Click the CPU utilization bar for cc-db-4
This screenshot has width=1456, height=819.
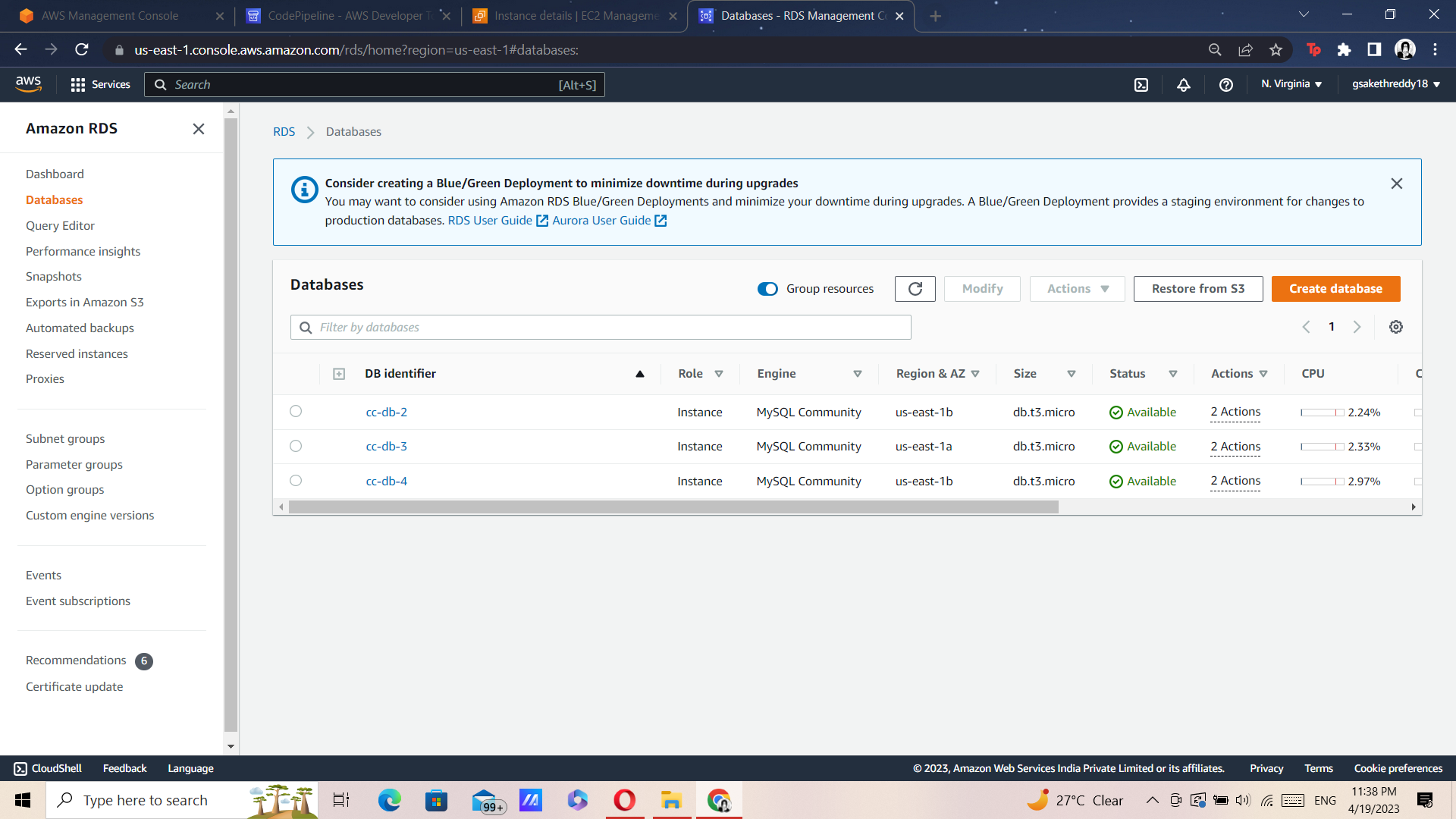tap(1323, 481)
